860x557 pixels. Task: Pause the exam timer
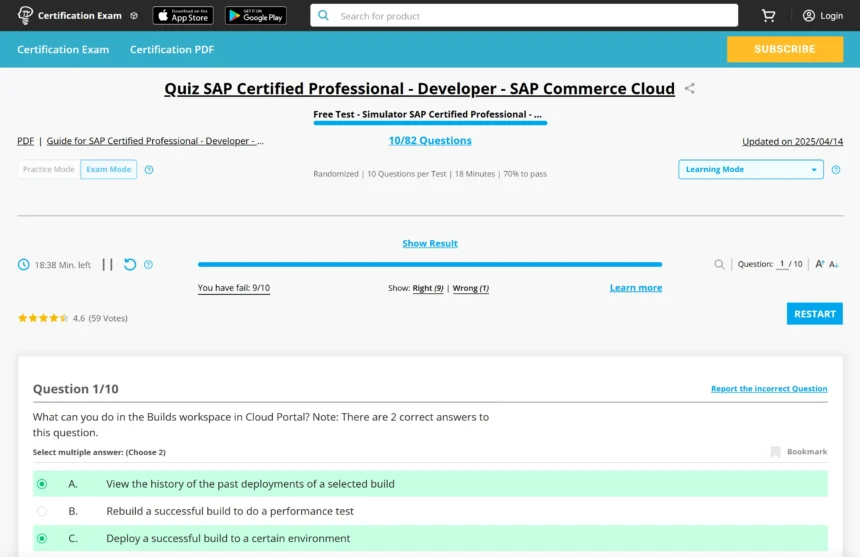pos(108,265)
